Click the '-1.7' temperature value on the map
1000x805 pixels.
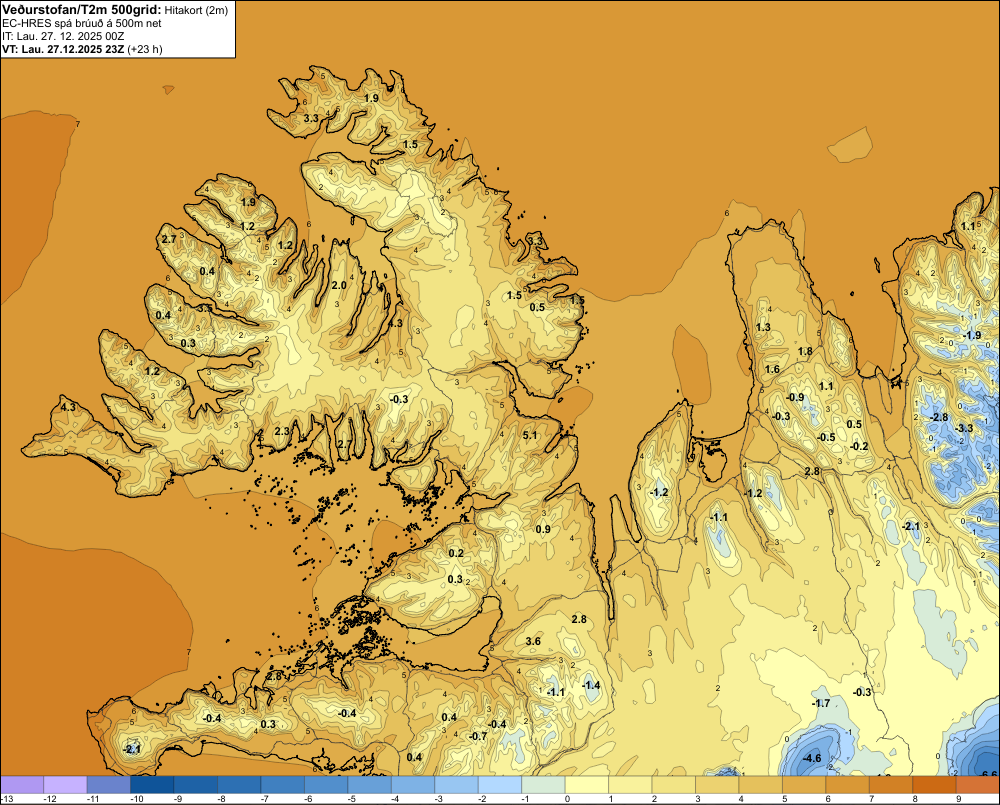click(x=821, y=703)
